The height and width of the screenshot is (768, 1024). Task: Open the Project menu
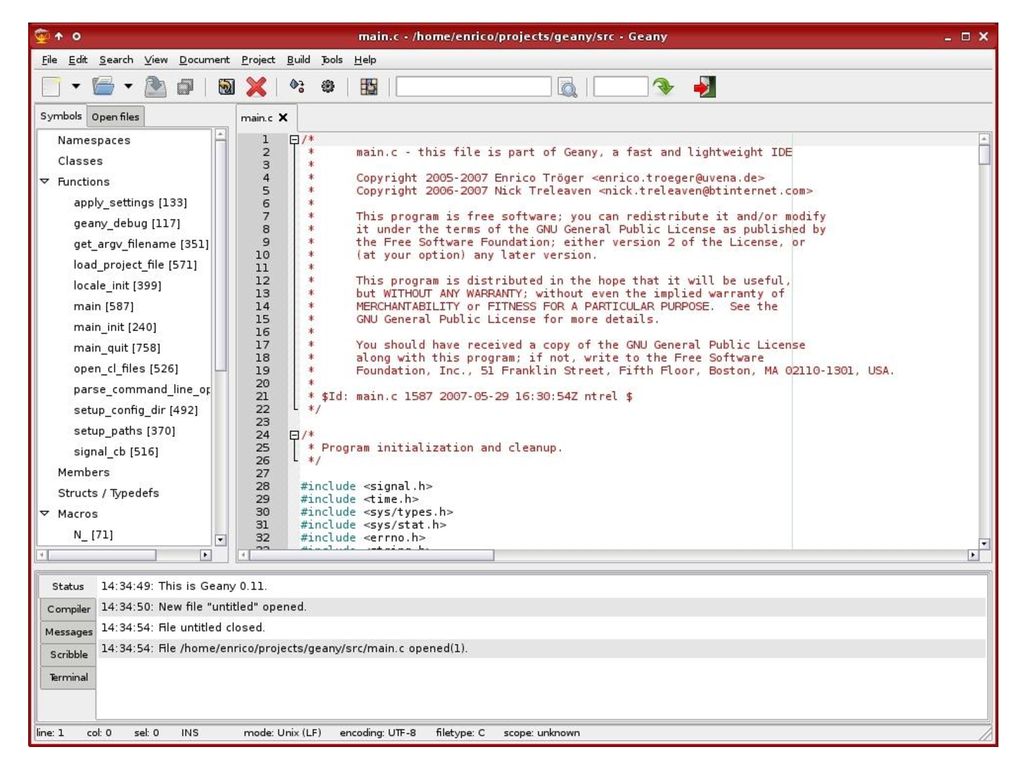[258, 59]
